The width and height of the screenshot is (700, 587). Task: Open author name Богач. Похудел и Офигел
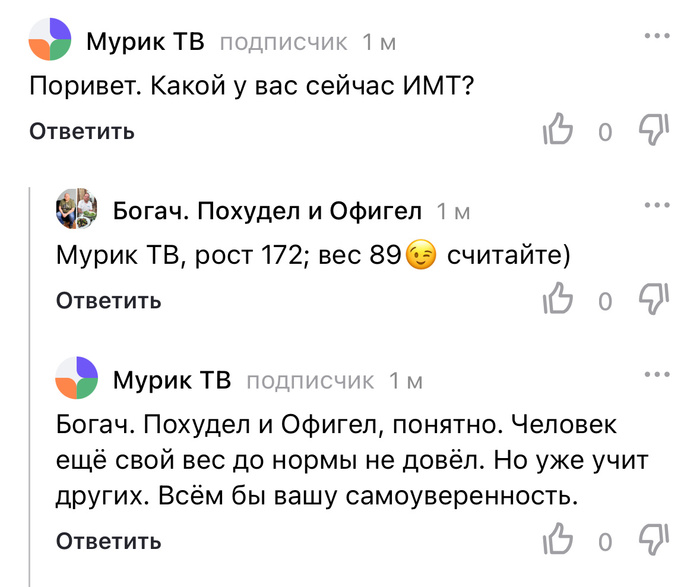pyautogui.click(x=267, y=211)
